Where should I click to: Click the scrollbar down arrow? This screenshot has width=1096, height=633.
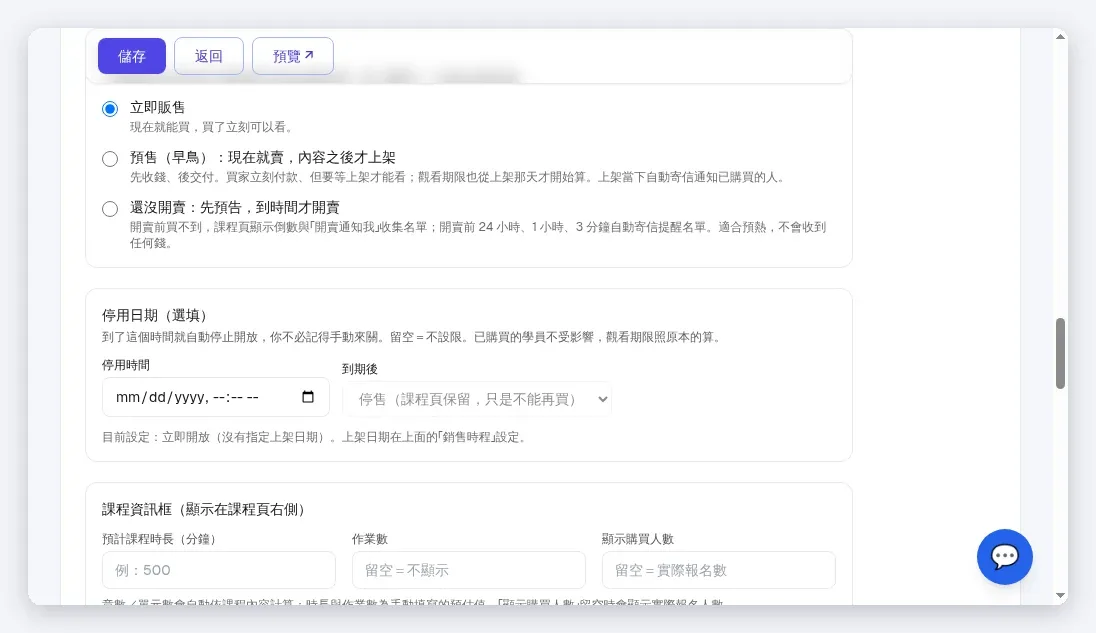click(1060, 596)
